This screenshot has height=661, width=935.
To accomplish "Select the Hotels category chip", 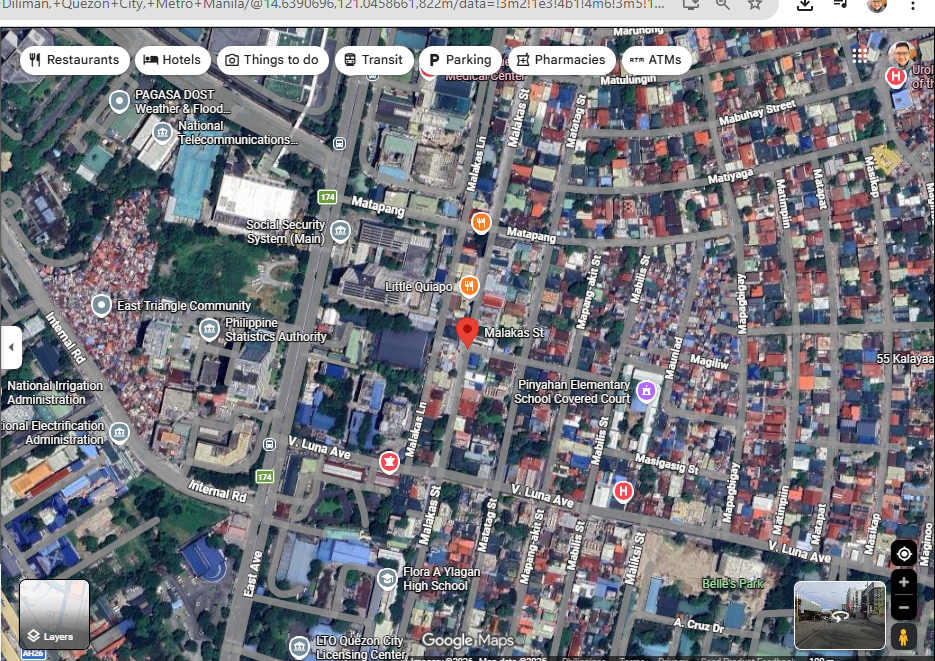I will pyautogui.click(x=172, y=60).
